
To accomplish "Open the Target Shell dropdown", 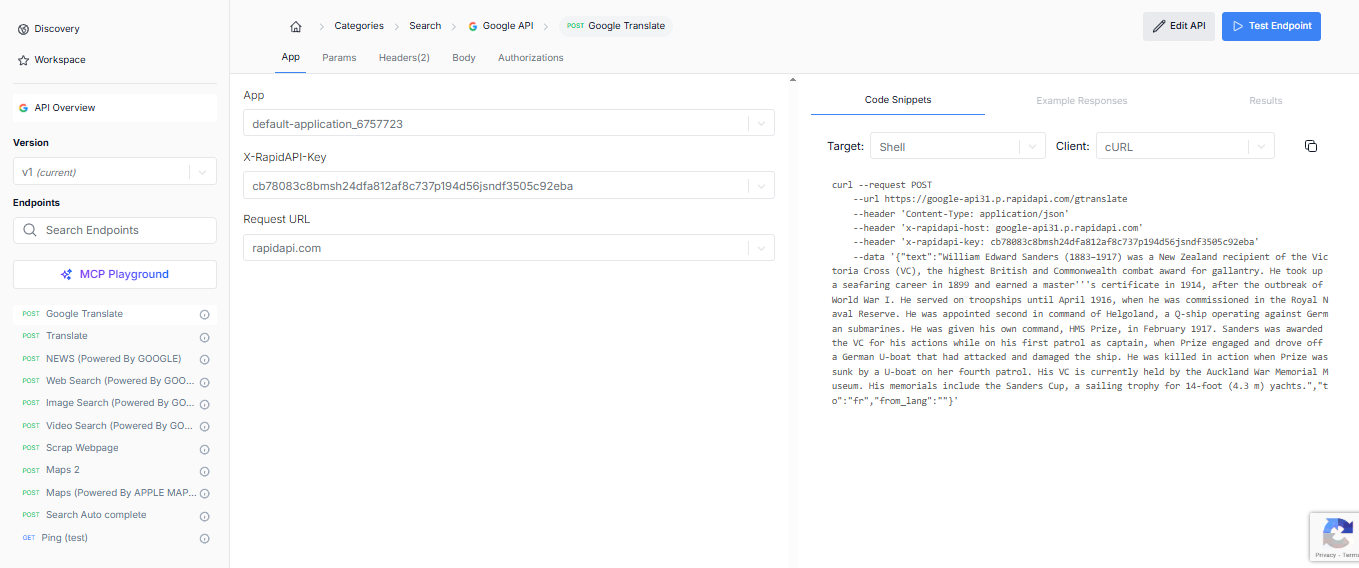I will 957,146.
